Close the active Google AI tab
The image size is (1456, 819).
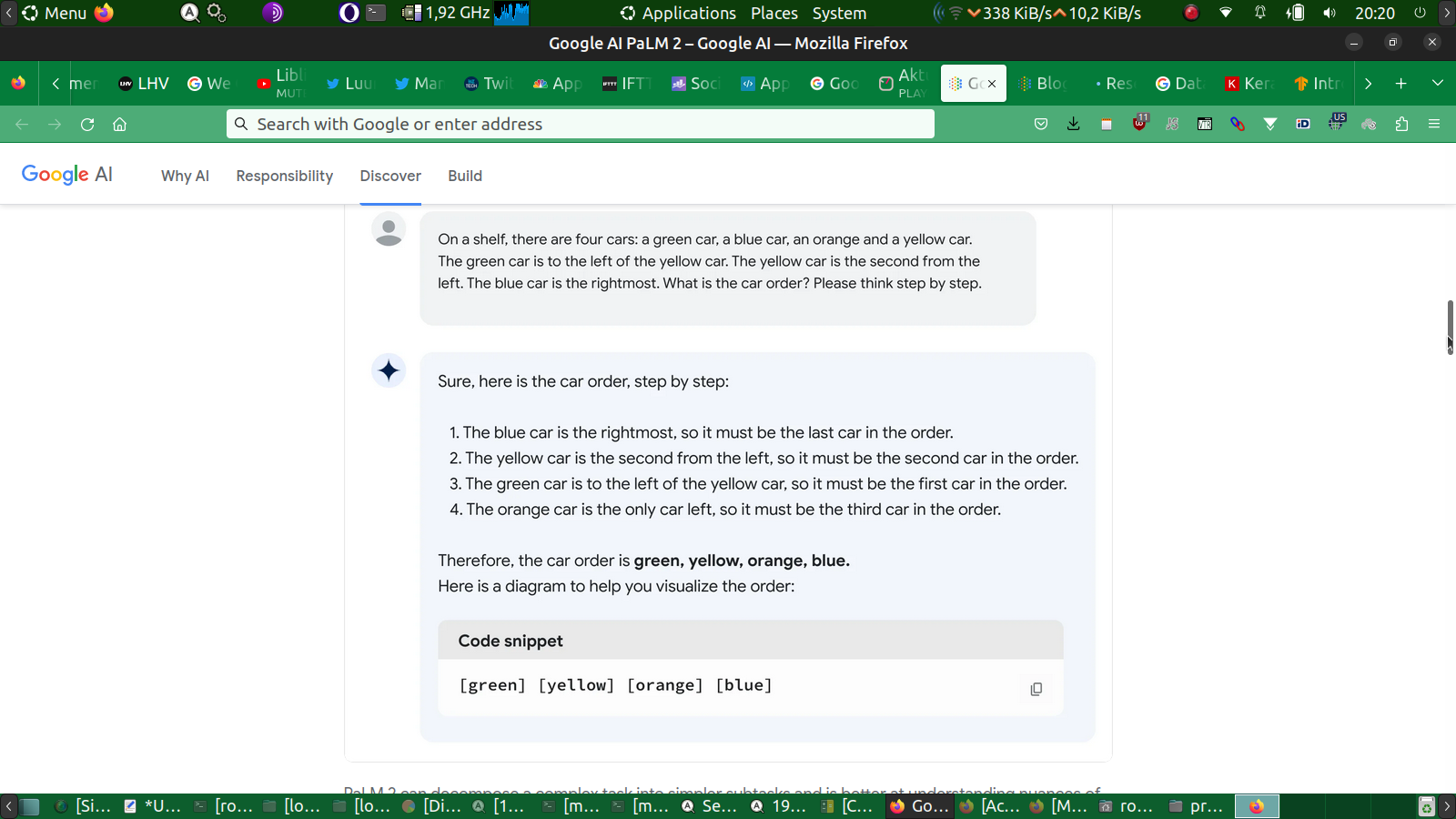pyautogui.click(x=992, y=84)
